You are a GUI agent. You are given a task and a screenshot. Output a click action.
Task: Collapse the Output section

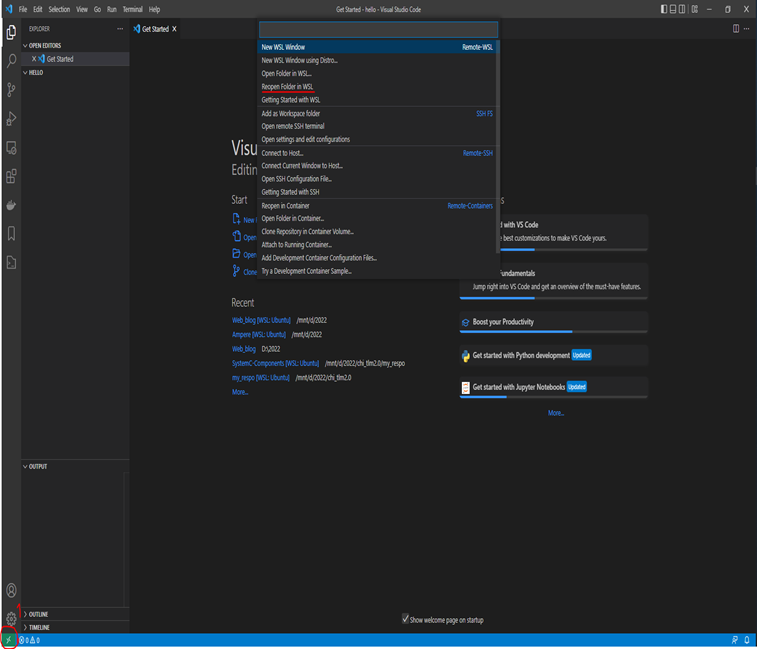pos(36,466)
